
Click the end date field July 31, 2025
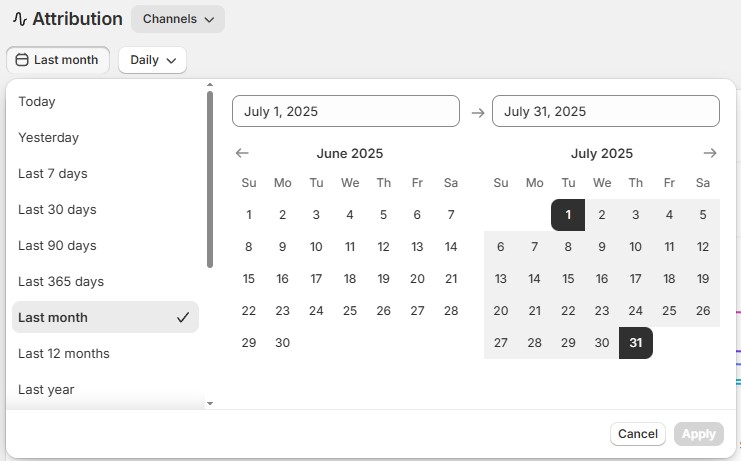(605, 111)
